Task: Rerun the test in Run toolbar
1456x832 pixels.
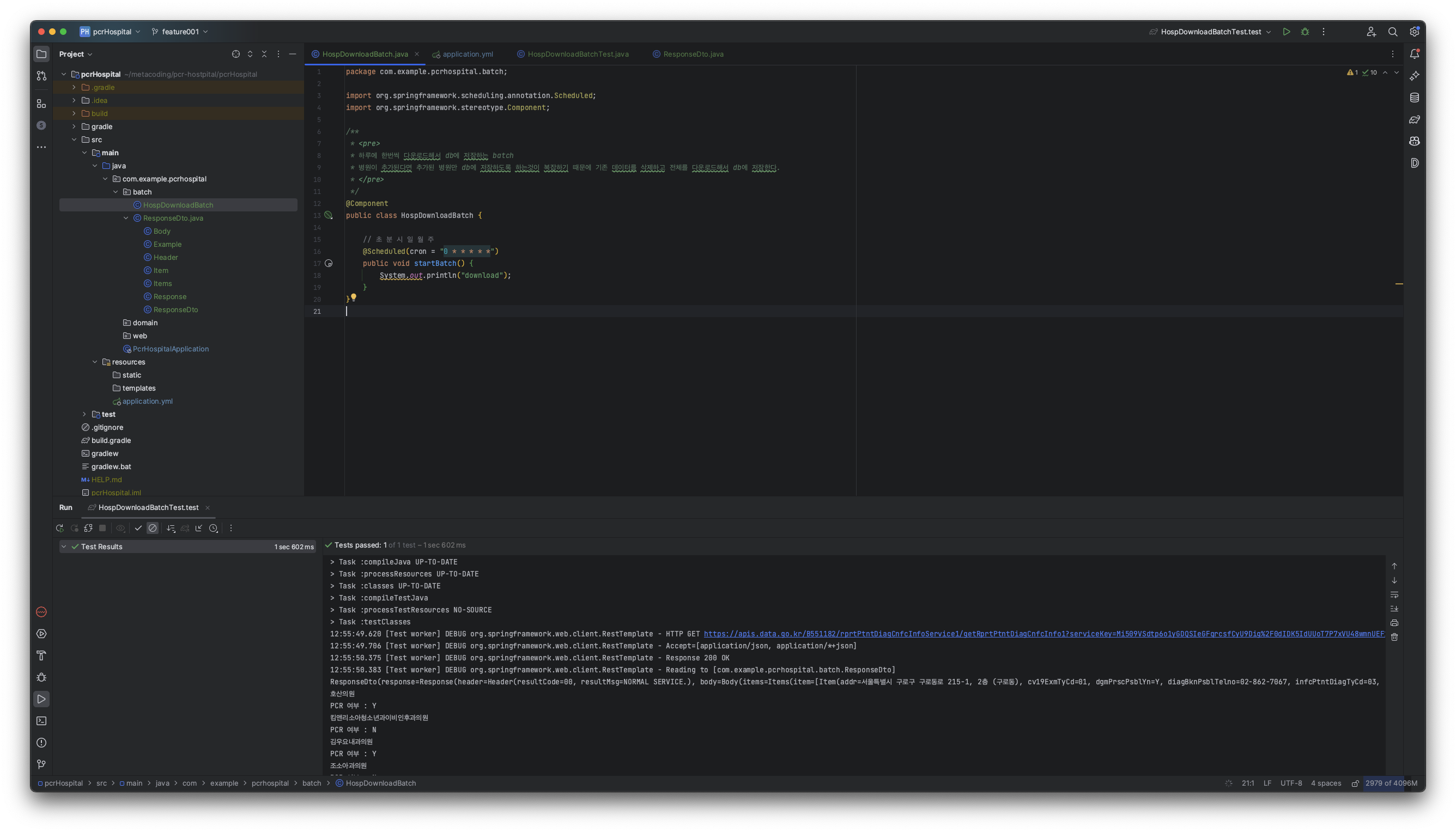Action: coord(59,529)
